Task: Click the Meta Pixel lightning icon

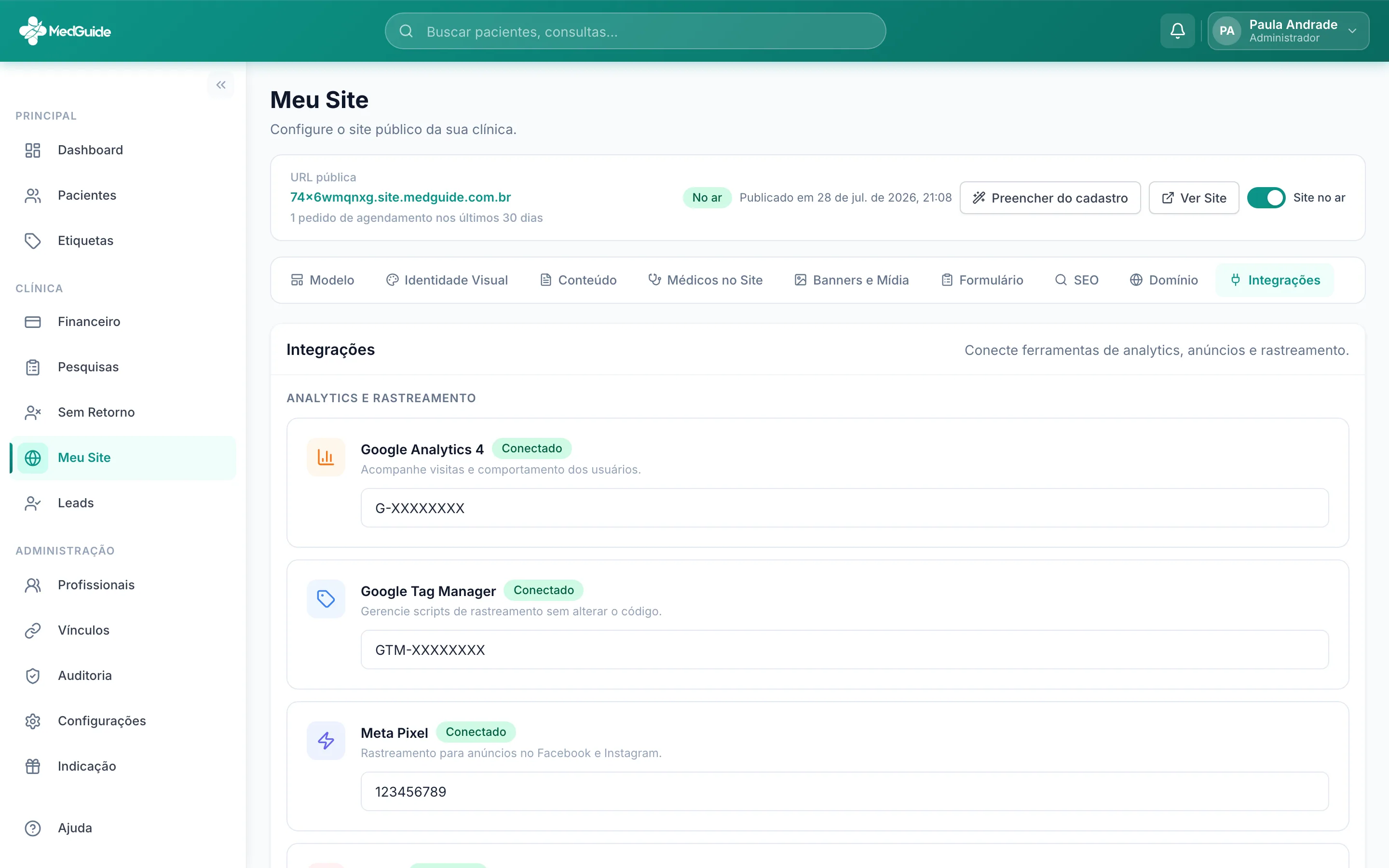Action: (x=326, y=741)
